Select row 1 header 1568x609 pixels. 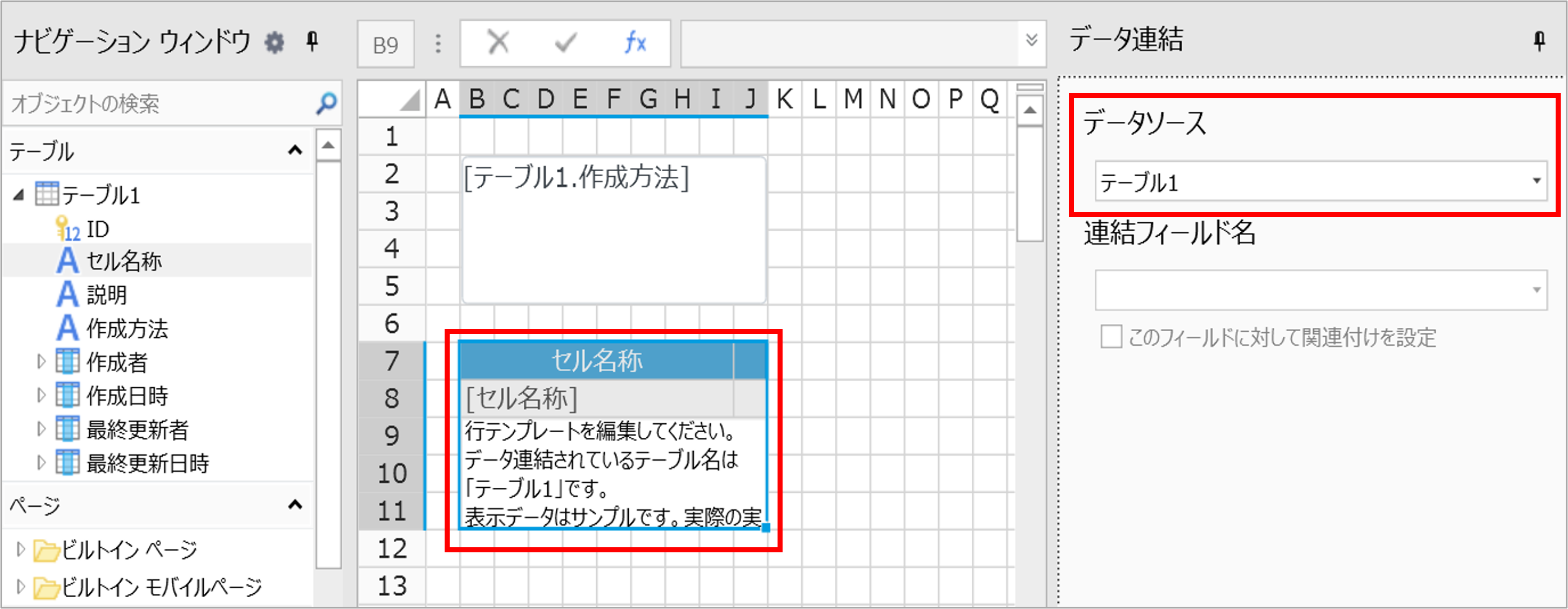pos(391,136)
